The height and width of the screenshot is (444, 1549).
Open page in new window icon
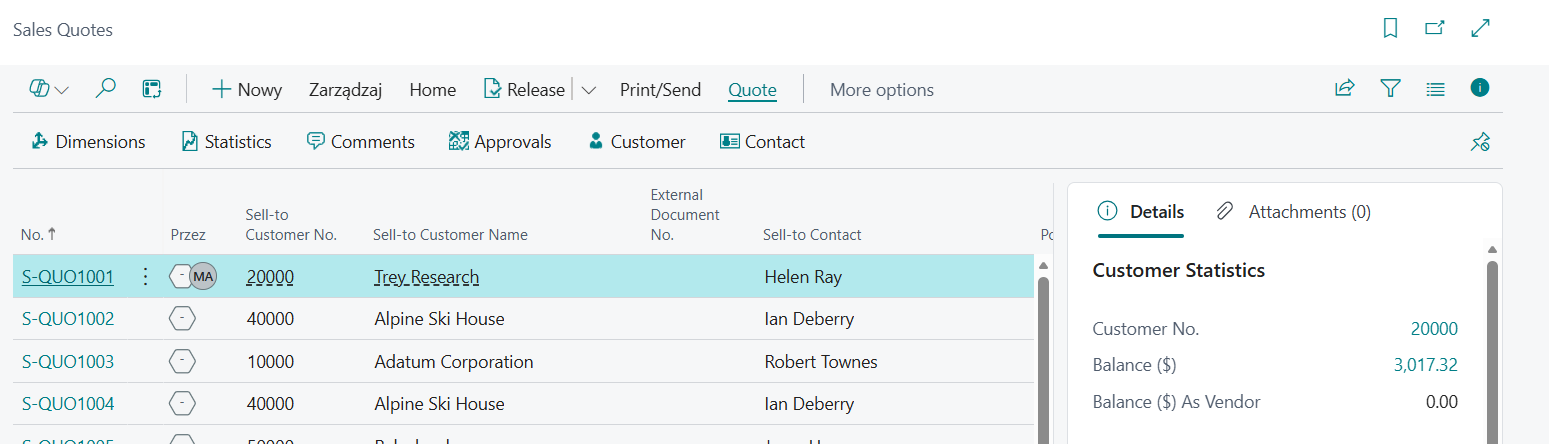pyautogui.click(x=1435, y=28)
